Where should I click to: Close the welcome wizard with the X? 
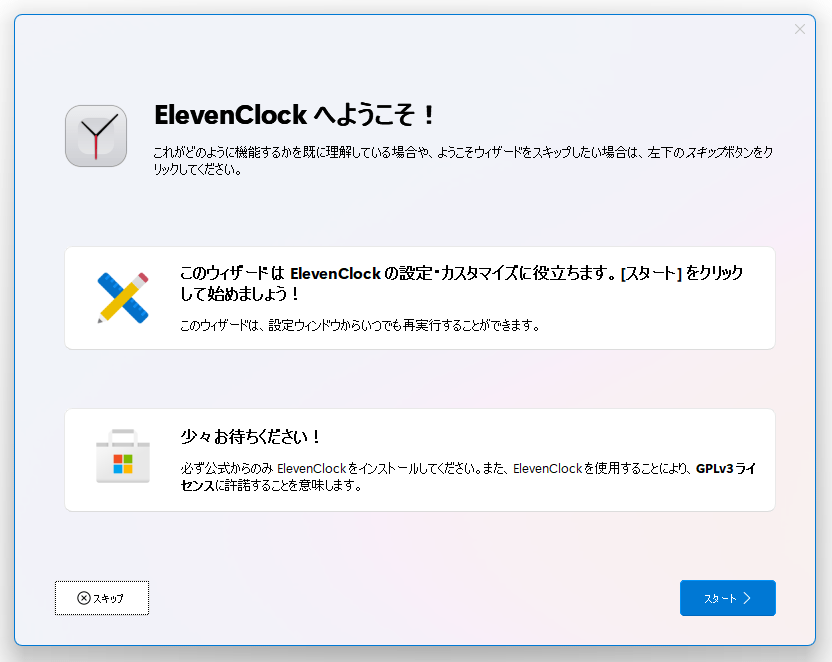800,29
